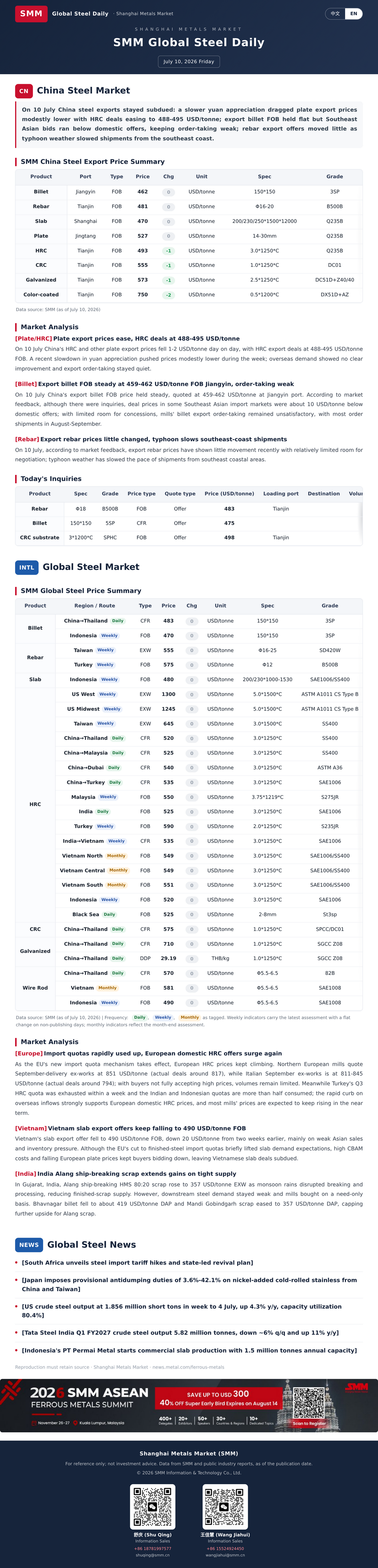
Task: Click the July 10, 2026 Friday date pill
Action: [189, 61]
